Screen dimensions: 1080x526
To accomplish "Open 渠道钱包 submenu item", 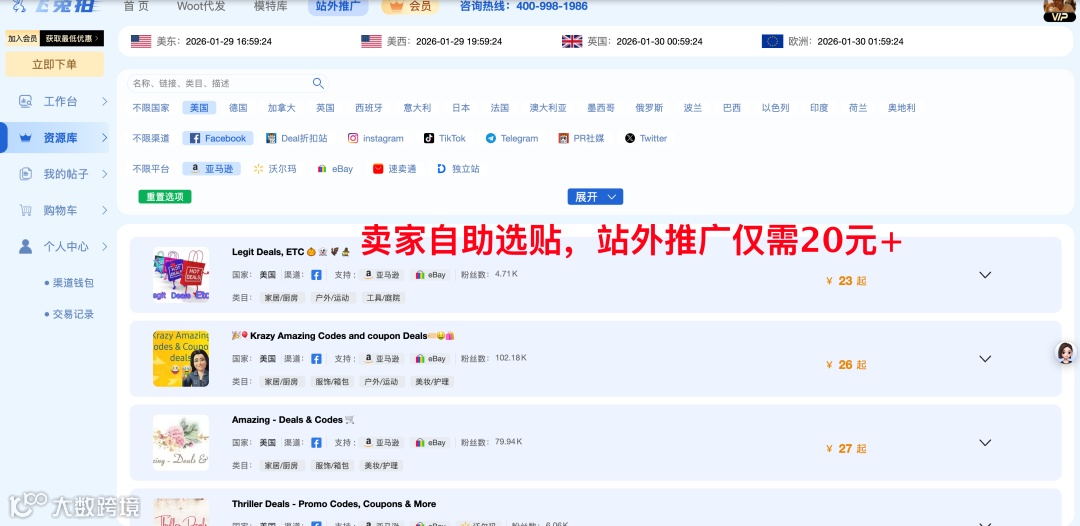I will [x=73, y=282].
